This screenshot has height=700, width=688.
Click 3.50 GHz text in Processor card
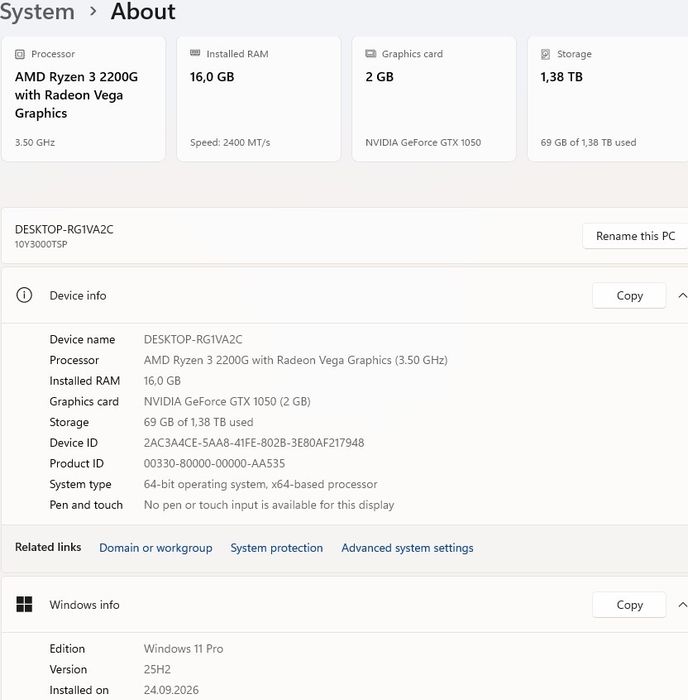(x=35, y=142)
